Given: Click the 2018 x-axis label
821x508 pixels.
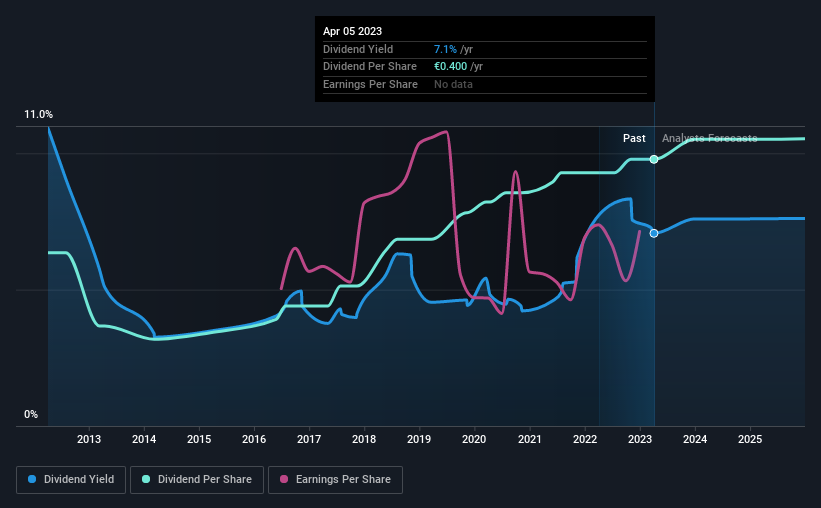Looking at the screenshot, I should tap(364, 439).
